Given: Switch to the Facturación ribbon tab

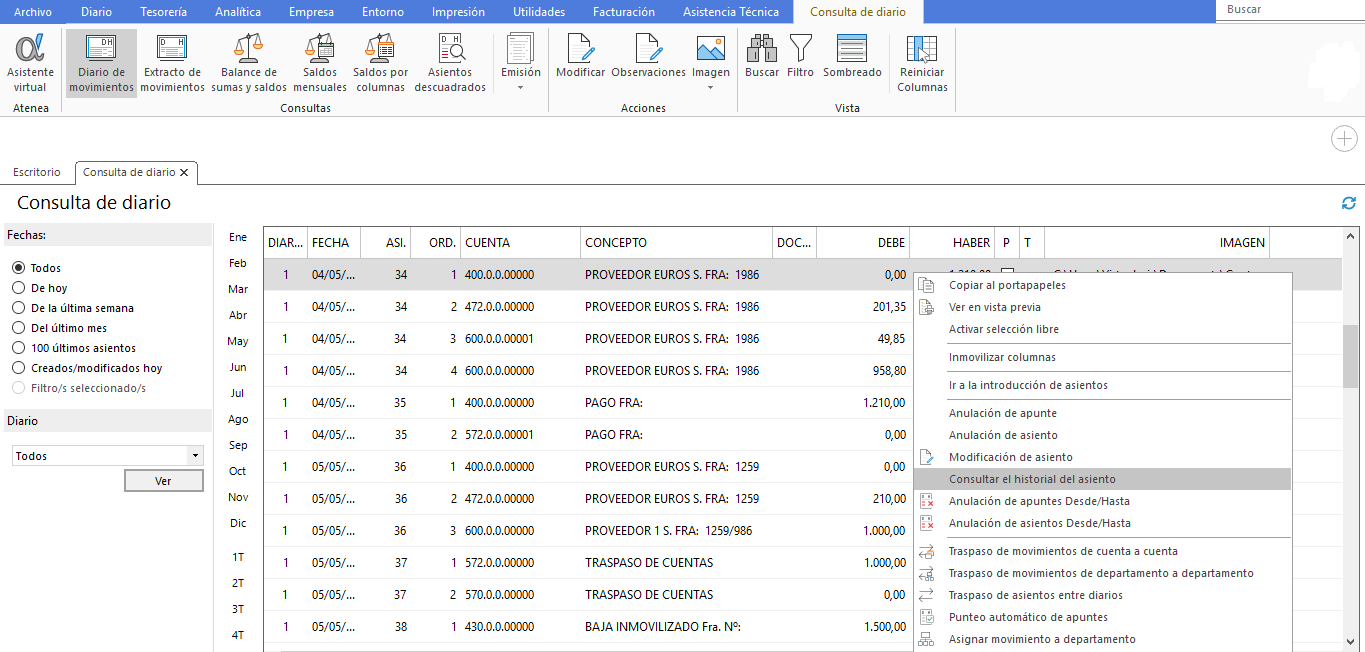Looking at the screenshot, I should click(x=623, y=12).
